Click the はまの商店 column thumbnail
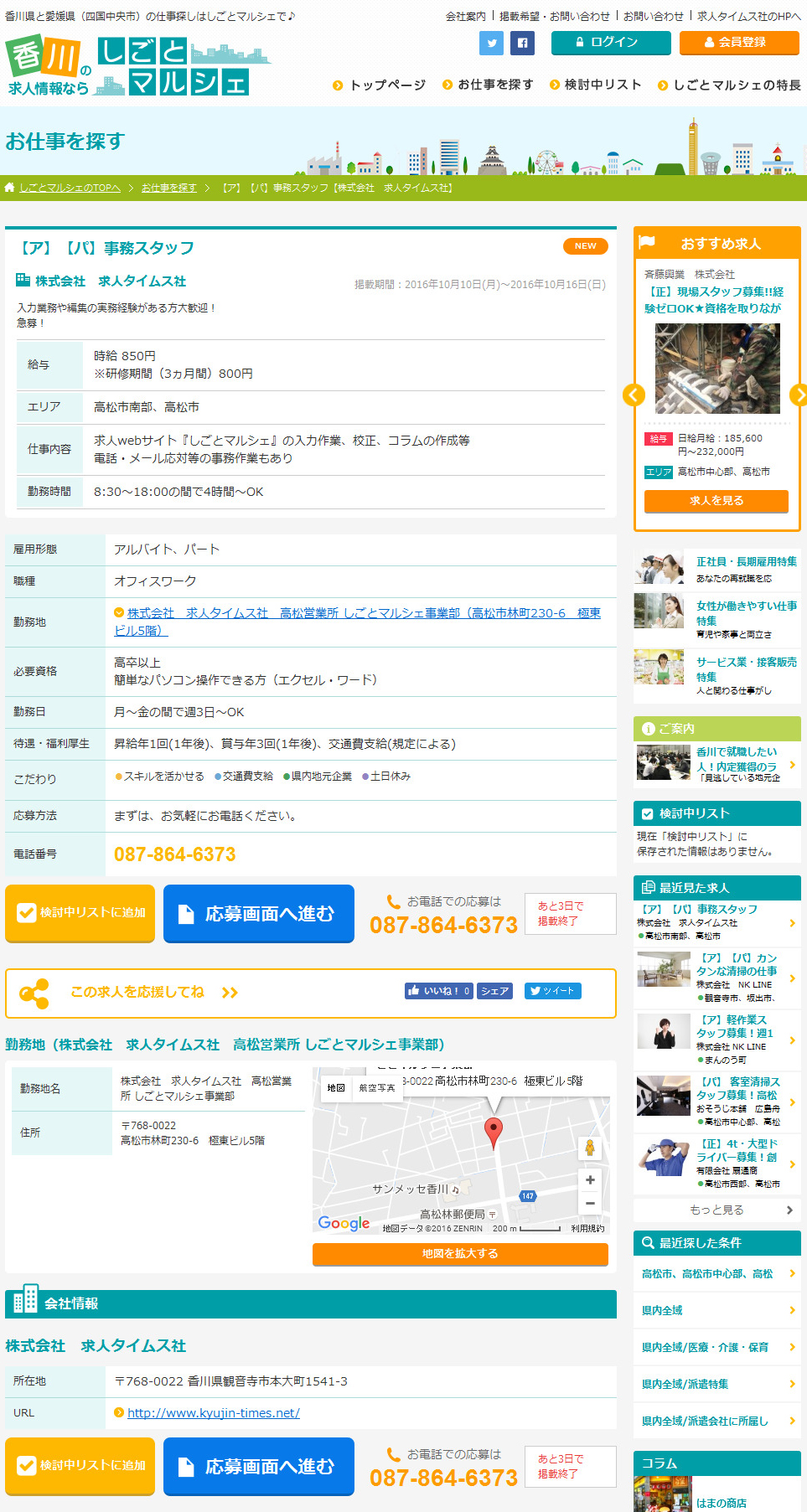 pos(663,1494)
